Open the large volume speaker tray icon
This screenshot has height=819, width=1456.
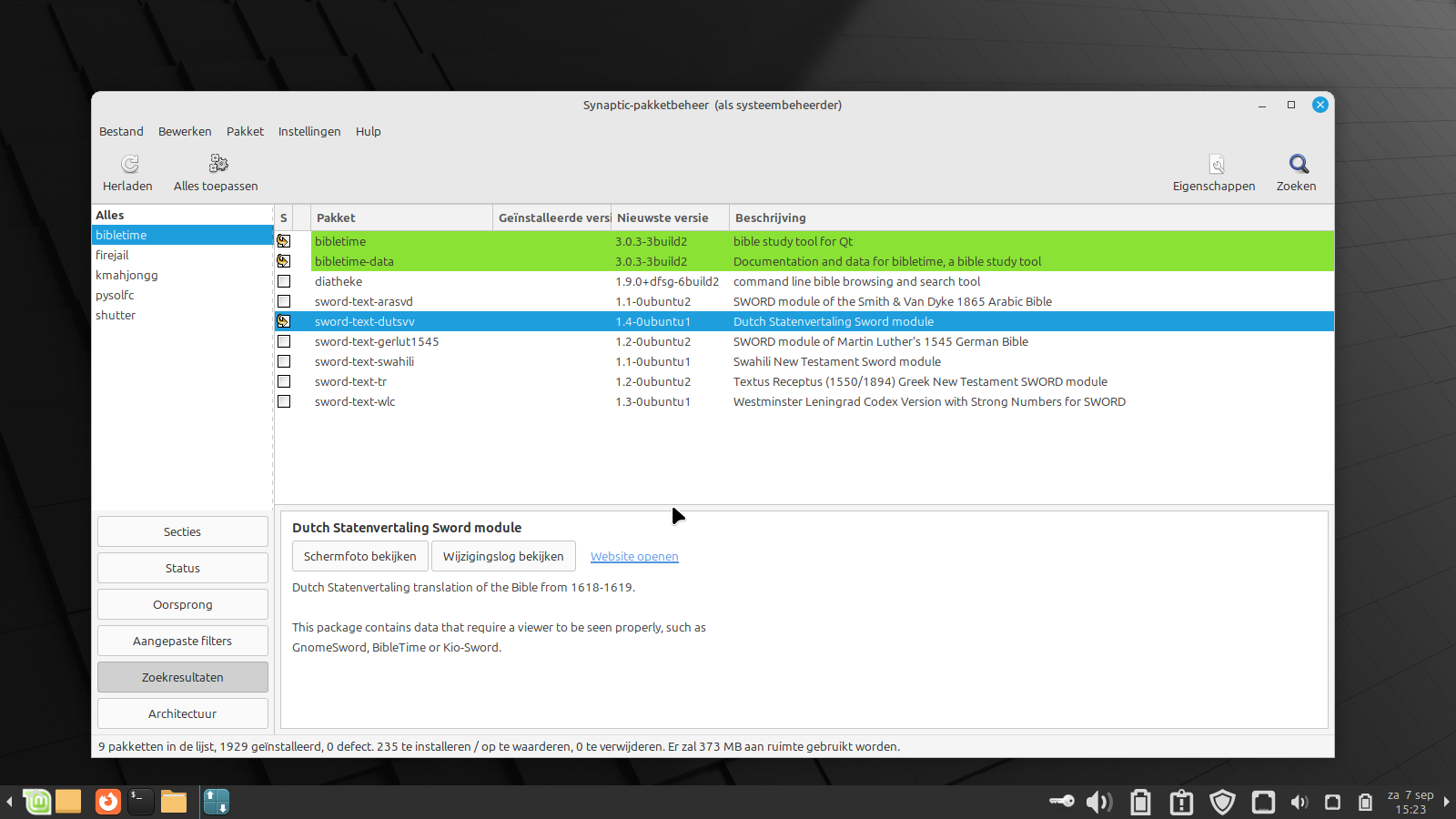coord(1099,802)
